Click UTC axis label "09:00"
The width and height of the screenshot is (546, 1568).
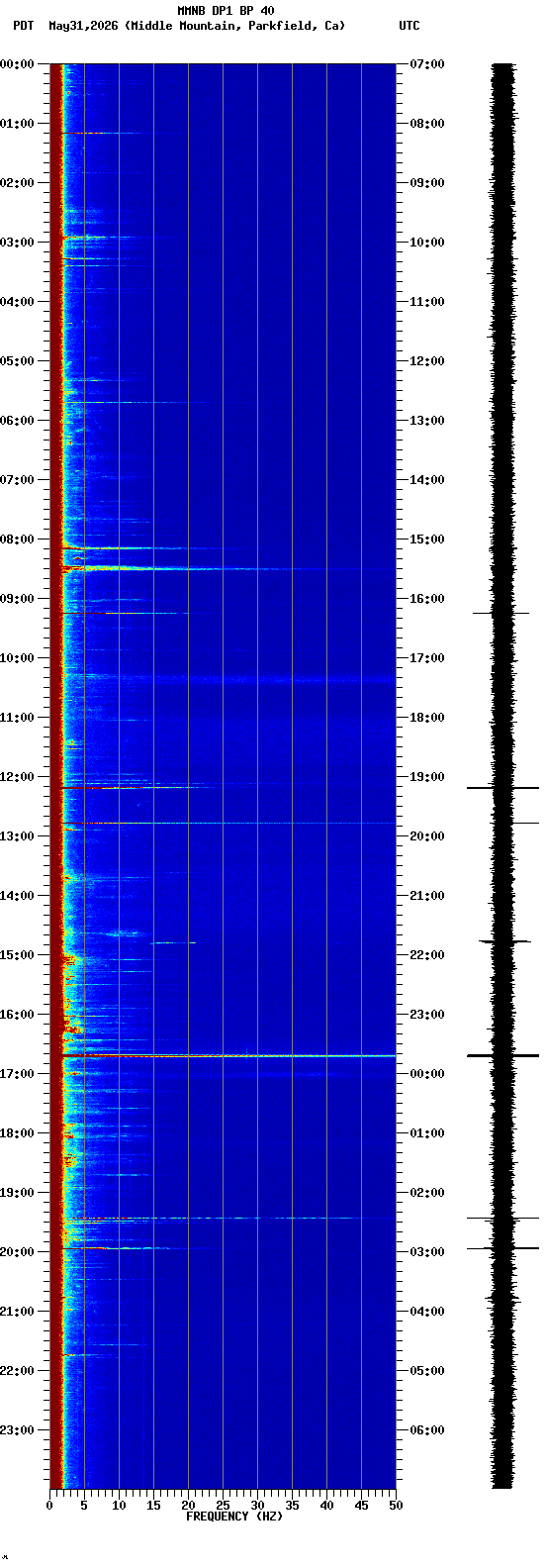tap(427, 183)
